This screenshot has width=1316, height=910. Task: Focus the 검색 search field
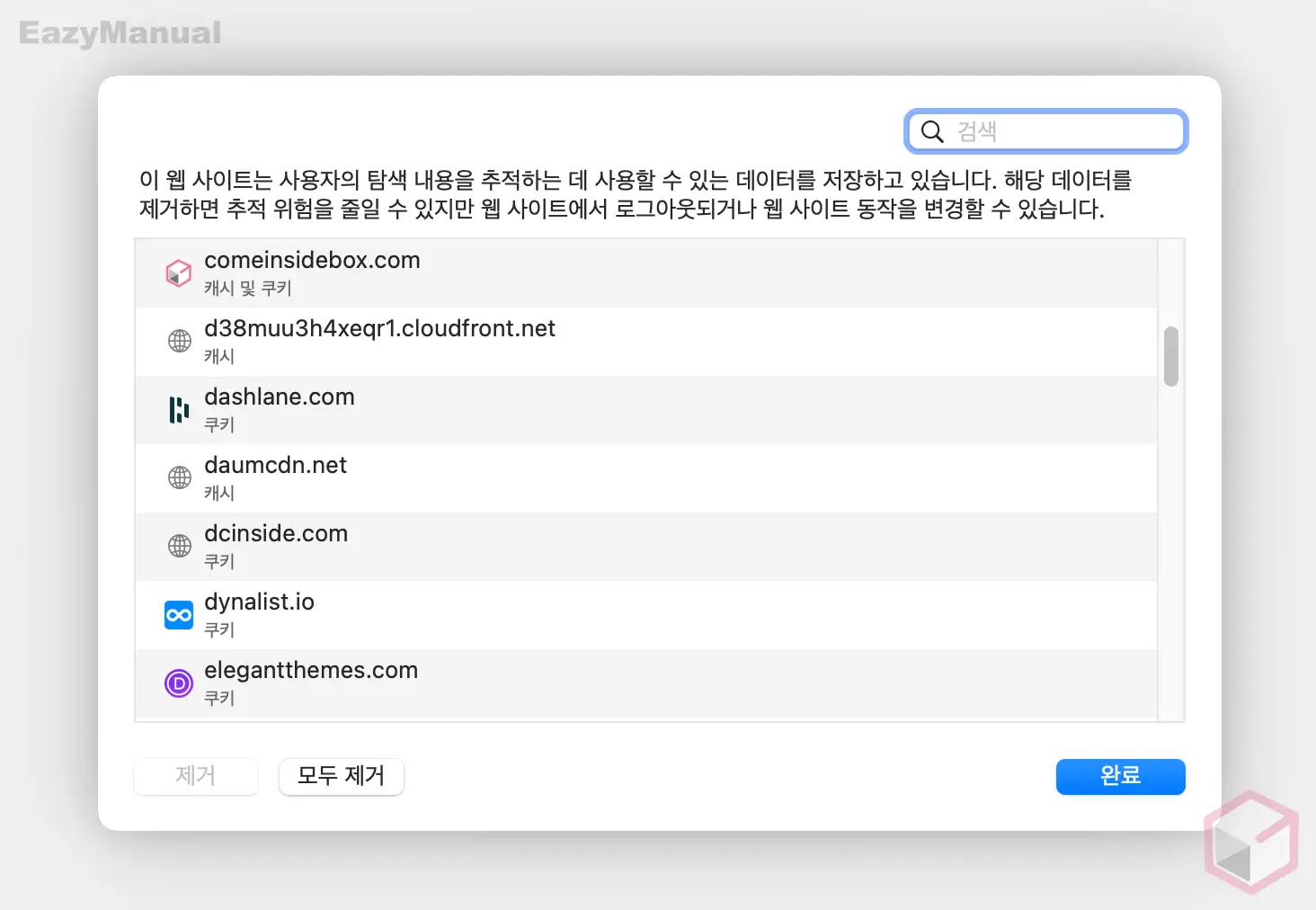coord(1045,131)
